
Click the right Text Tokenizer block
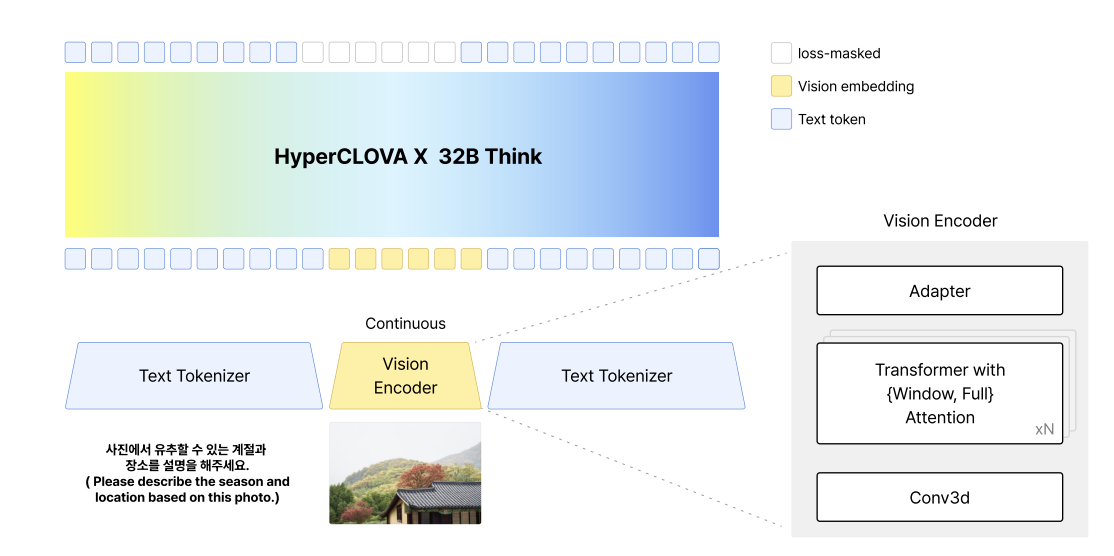(x=617, y=376)
